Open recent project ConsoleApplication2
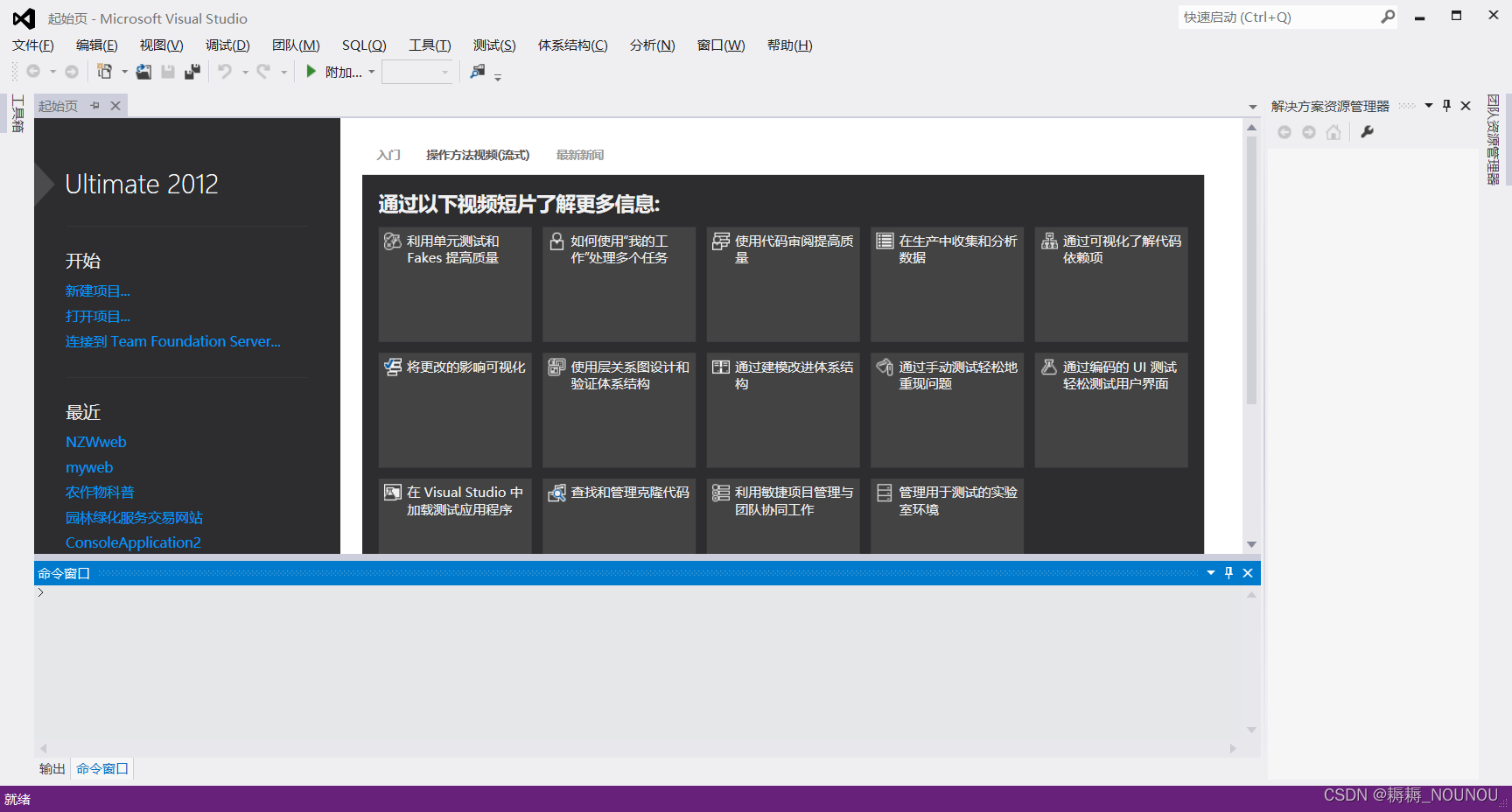Image resolution: width=1512 pixels, height=812 pixels. 133,543
